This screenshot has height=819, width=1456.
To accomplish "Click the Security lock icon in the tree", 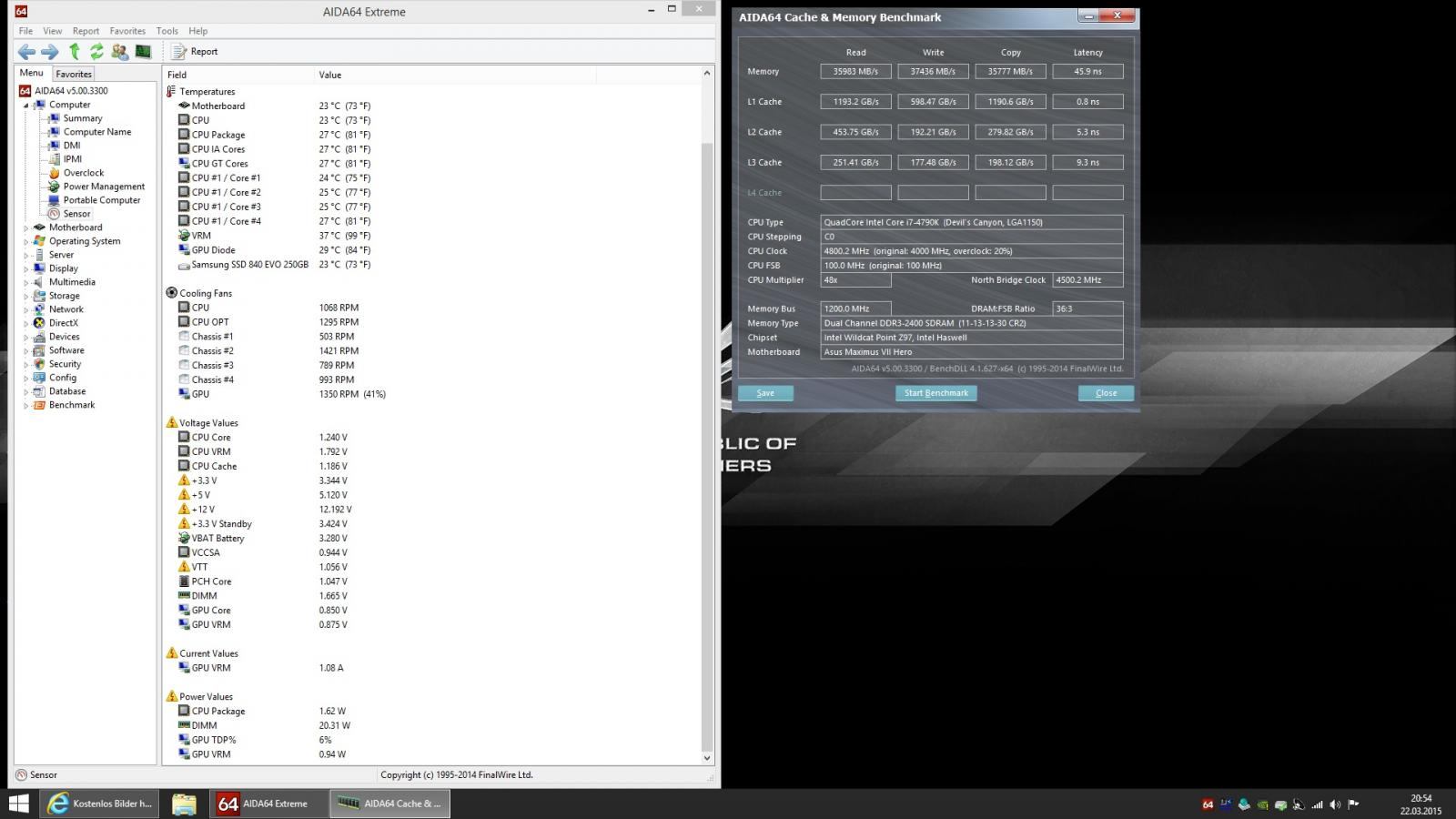I will (x=39, y=364).
